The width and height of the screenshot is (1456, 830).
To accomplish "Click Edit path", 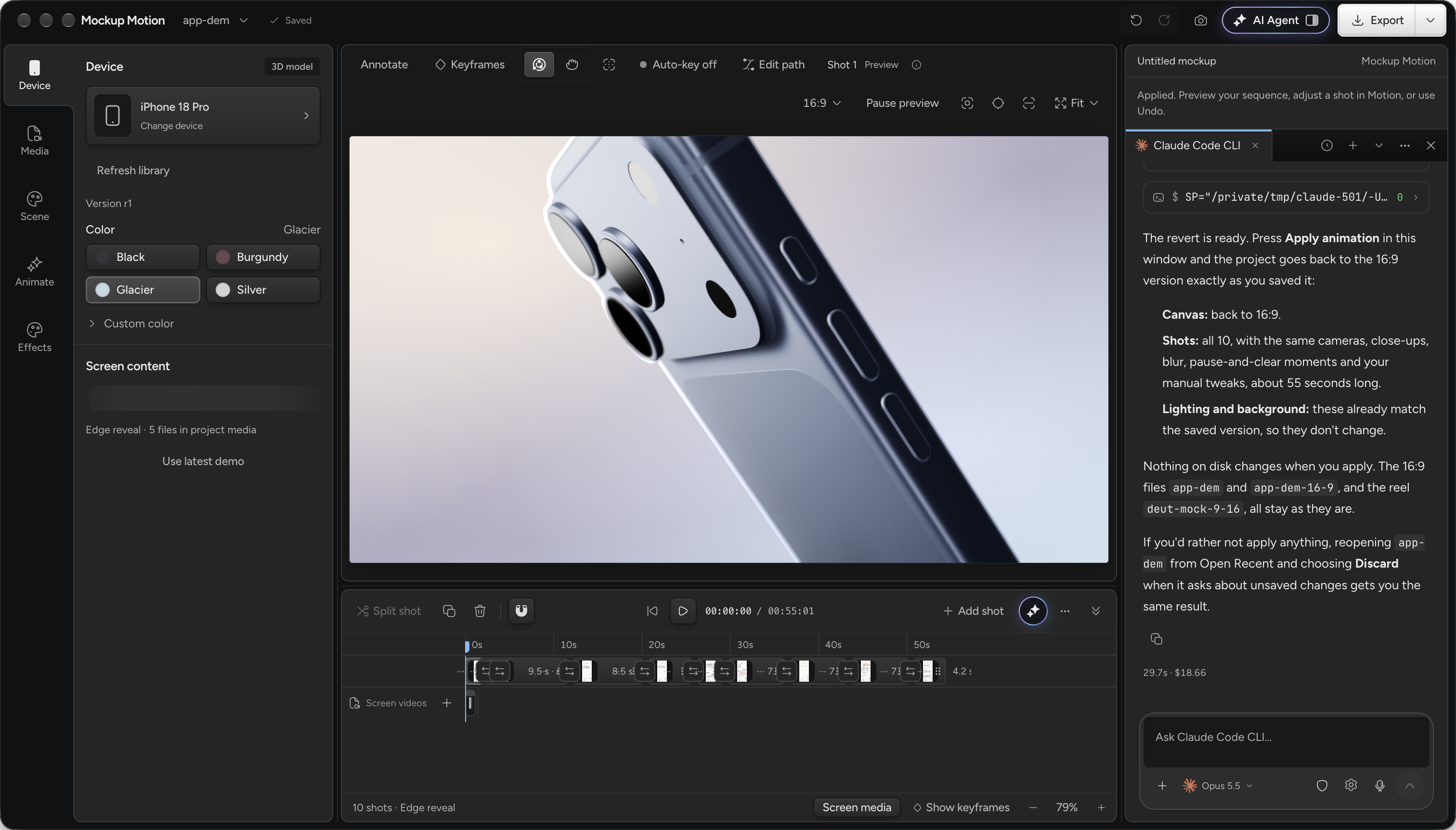I will 774,65.
